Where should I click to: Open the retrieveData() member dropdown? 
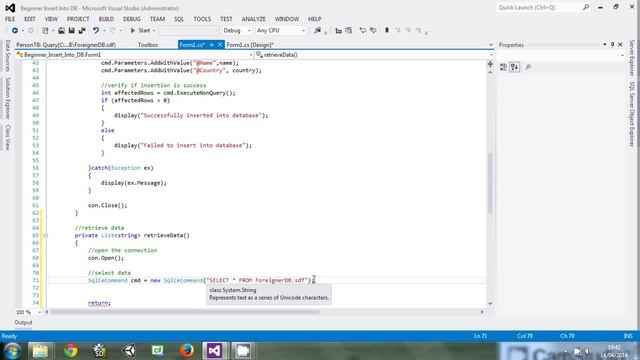point(374,55)
